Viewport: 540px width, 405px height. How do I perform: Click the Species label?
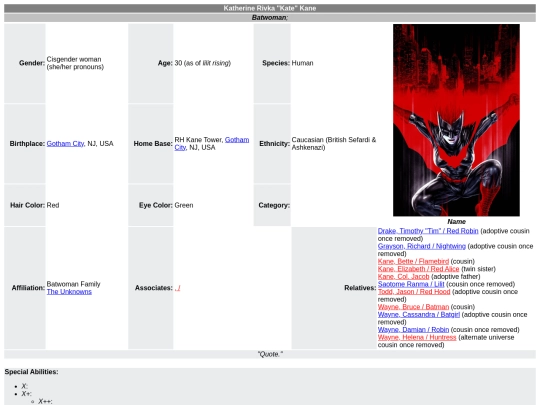point(276,63)
